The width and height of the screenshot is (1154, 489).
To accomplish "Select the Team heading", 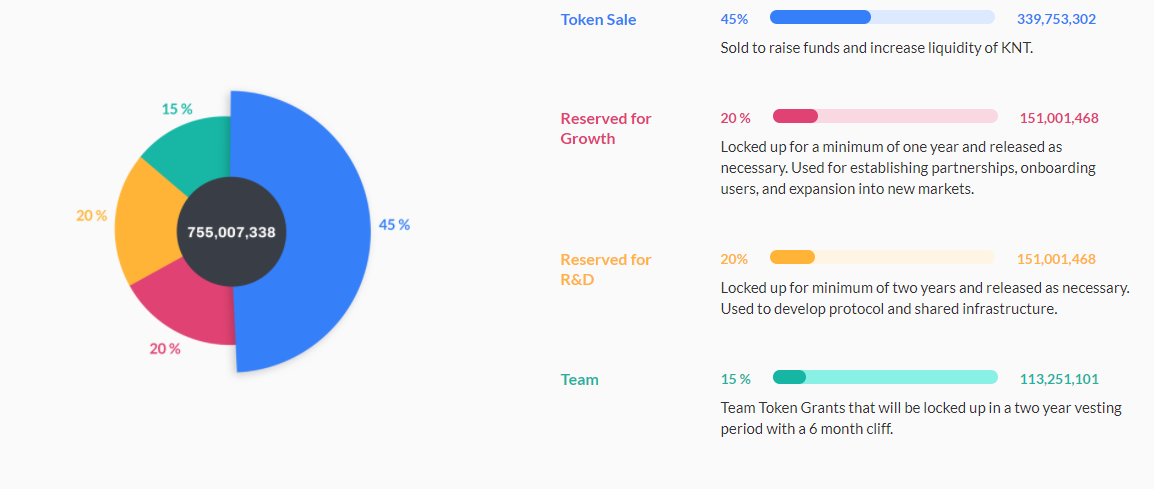I will [x=579, y=379].
